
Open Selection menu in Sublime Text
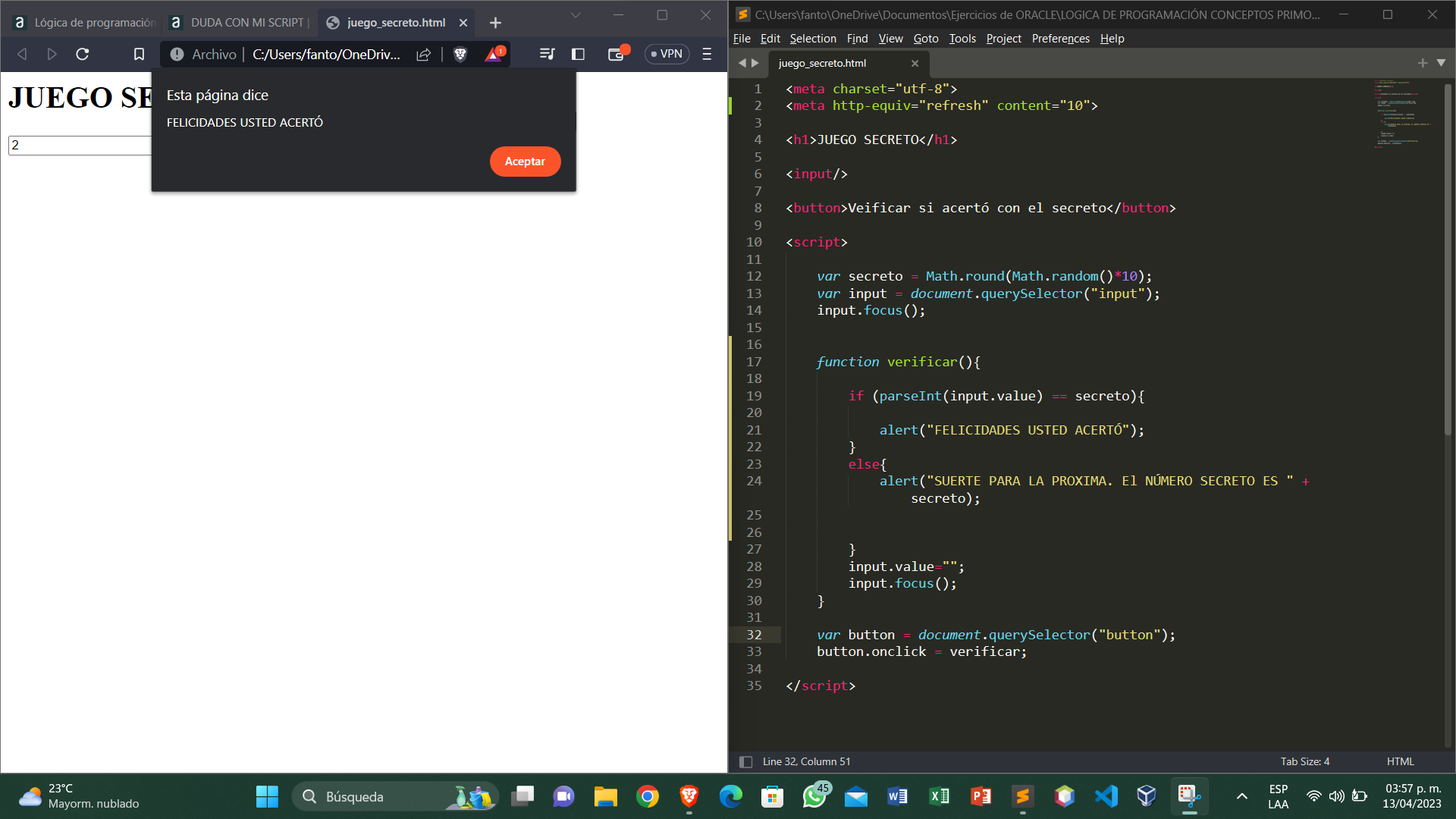pos(812,39)
